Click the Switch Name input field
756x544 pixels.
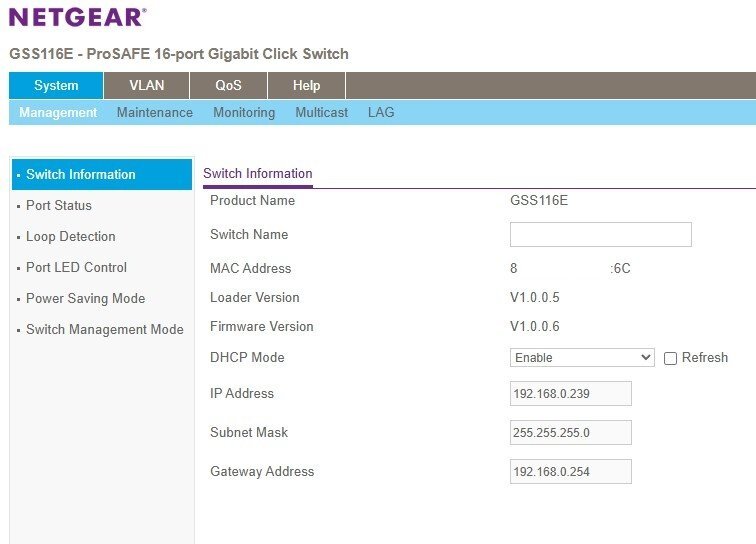click(x=601, y=234)
